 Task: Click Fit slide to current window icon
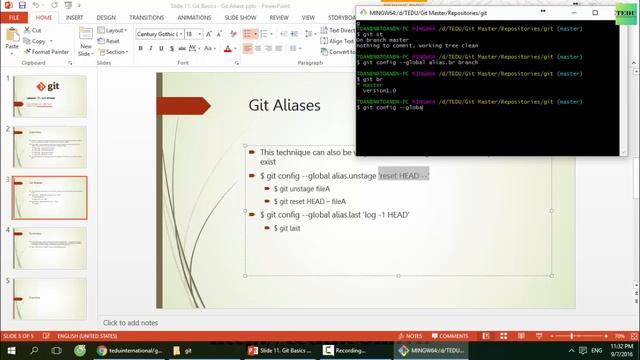[634, 336]
